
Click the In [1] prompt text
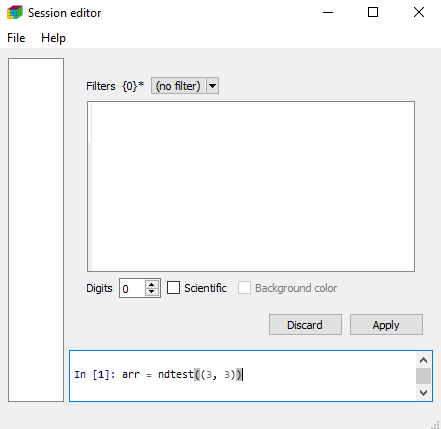point(94,375)
